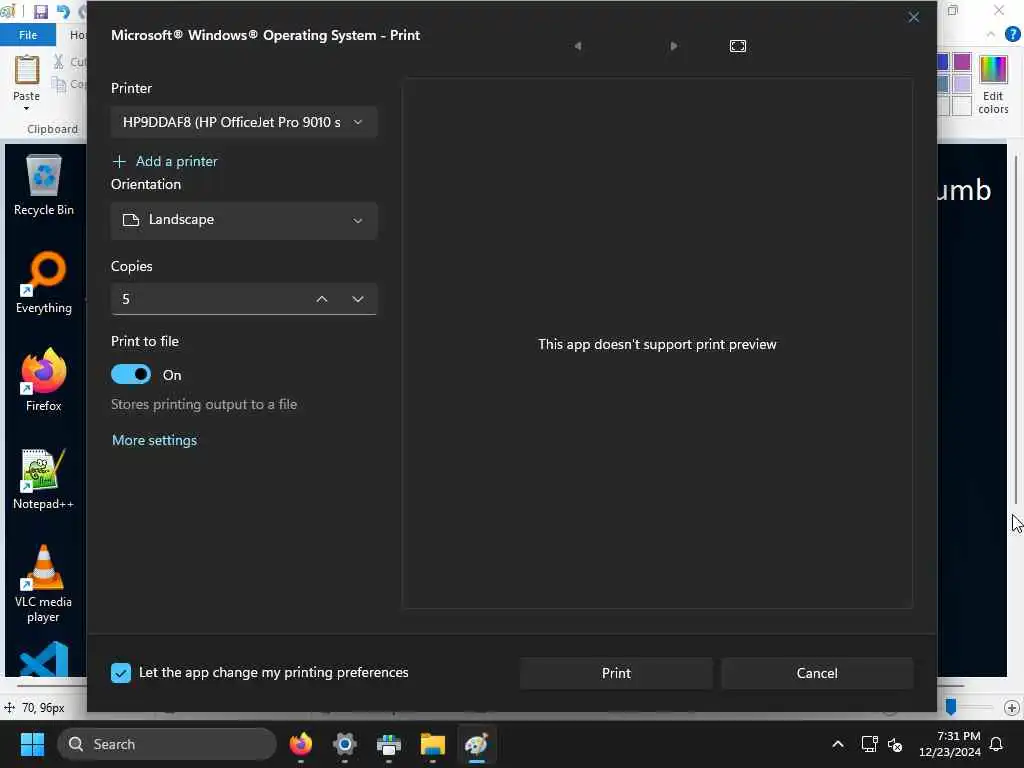
Task: Close the Print dialog
Action: point(913,17)
